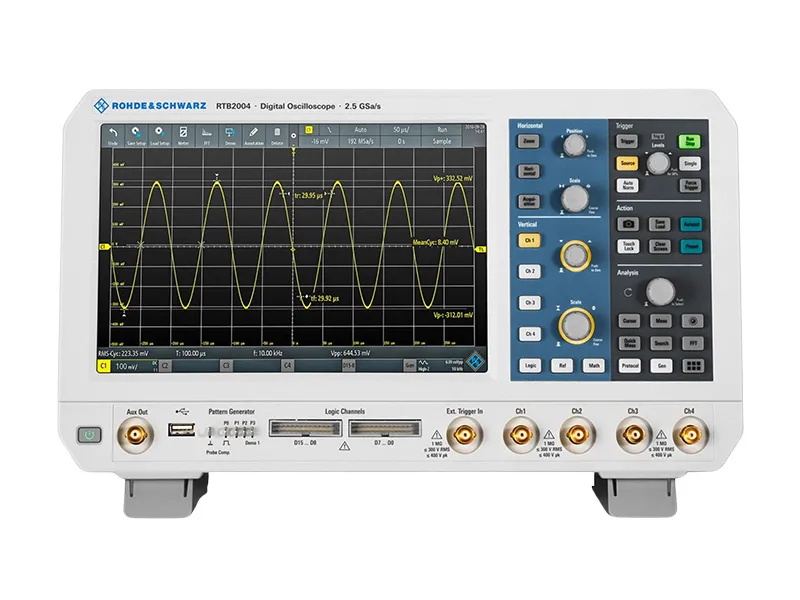
Task: Tap the Rohde & Schwarz menu diamond icon
Action: (476, 361)
